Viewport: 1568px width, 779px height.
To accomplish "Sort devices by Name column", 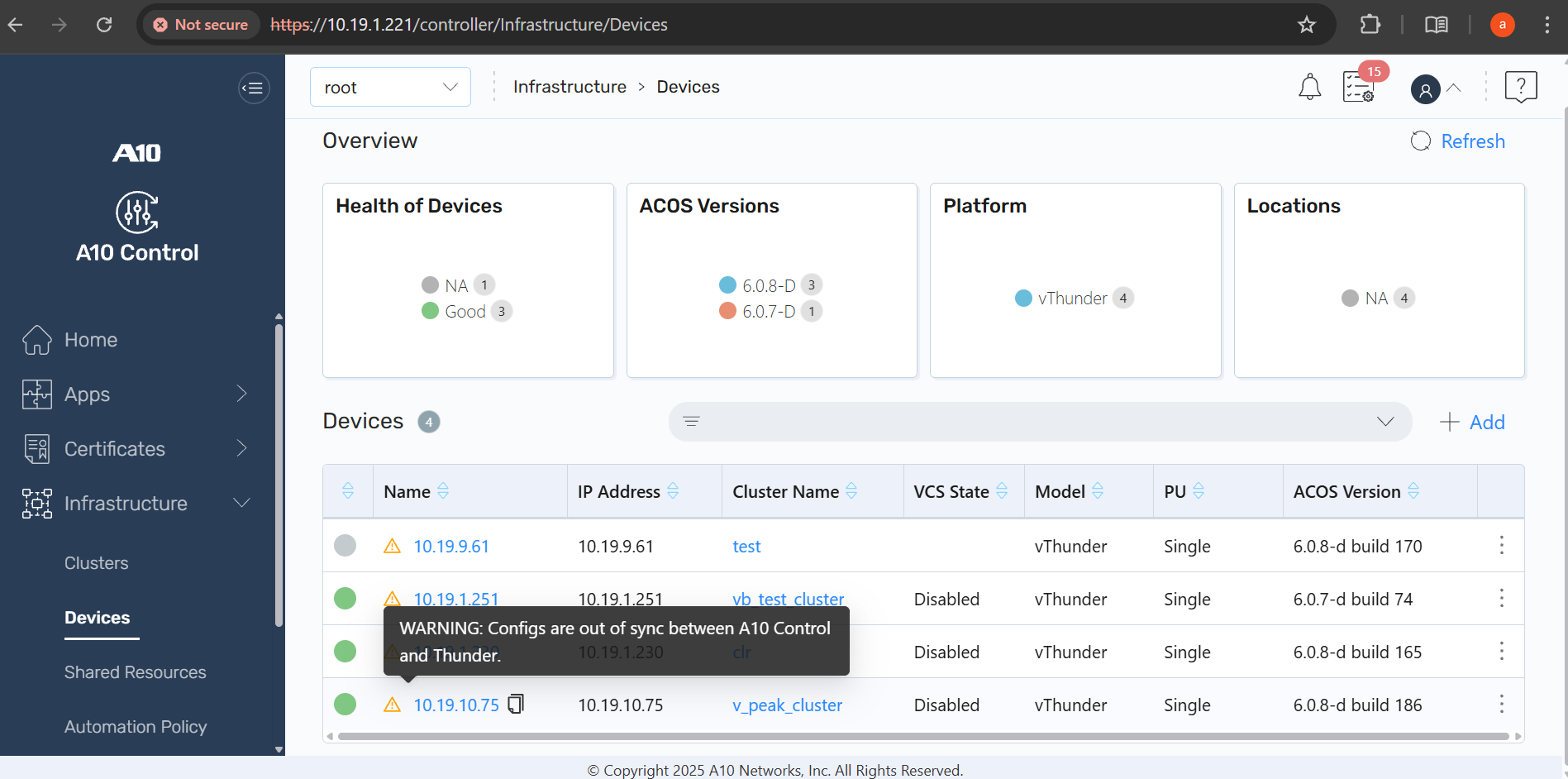I will coord(443,491).
